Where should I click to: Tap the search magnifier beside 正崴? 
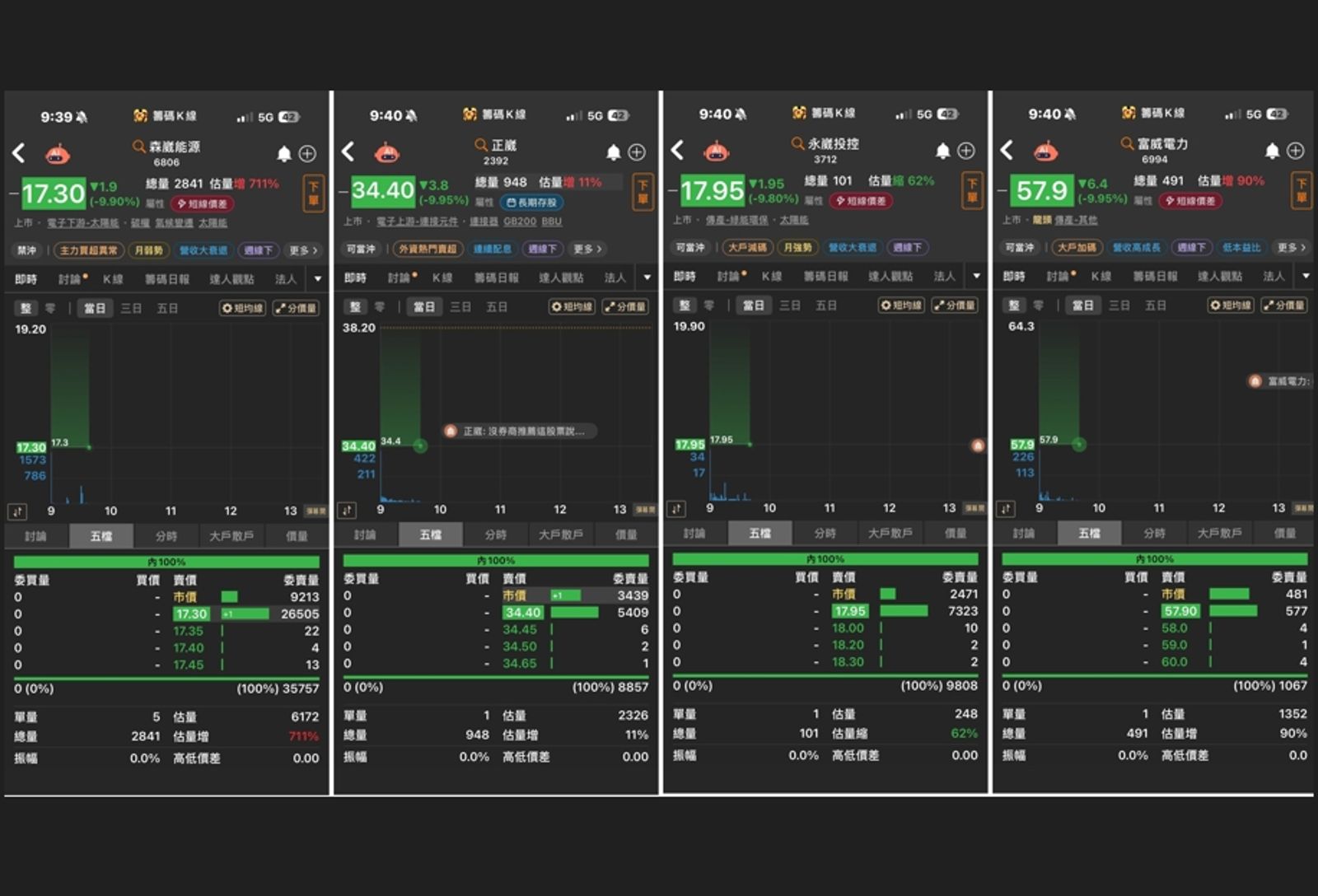pyautogui.click(x=481, y=145)
